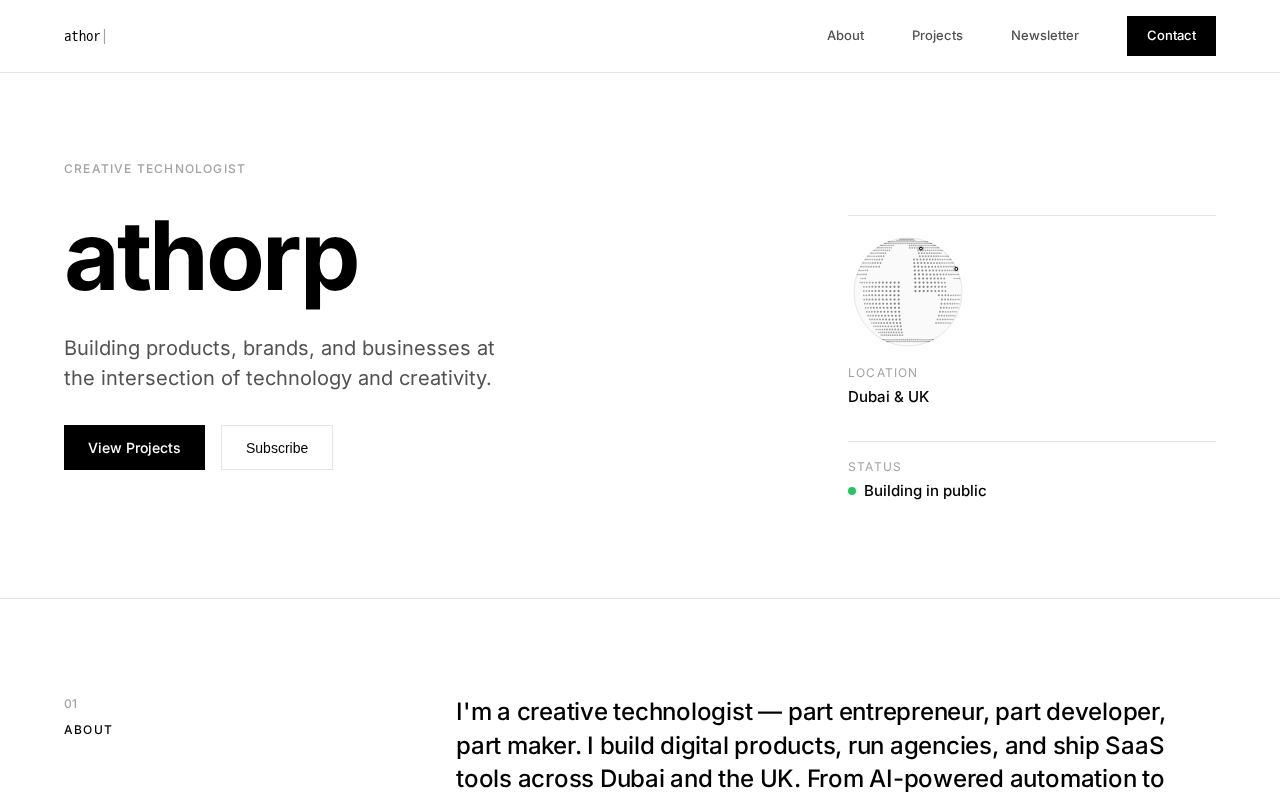Click the top marker on the globe

click(x=921, y=248)
